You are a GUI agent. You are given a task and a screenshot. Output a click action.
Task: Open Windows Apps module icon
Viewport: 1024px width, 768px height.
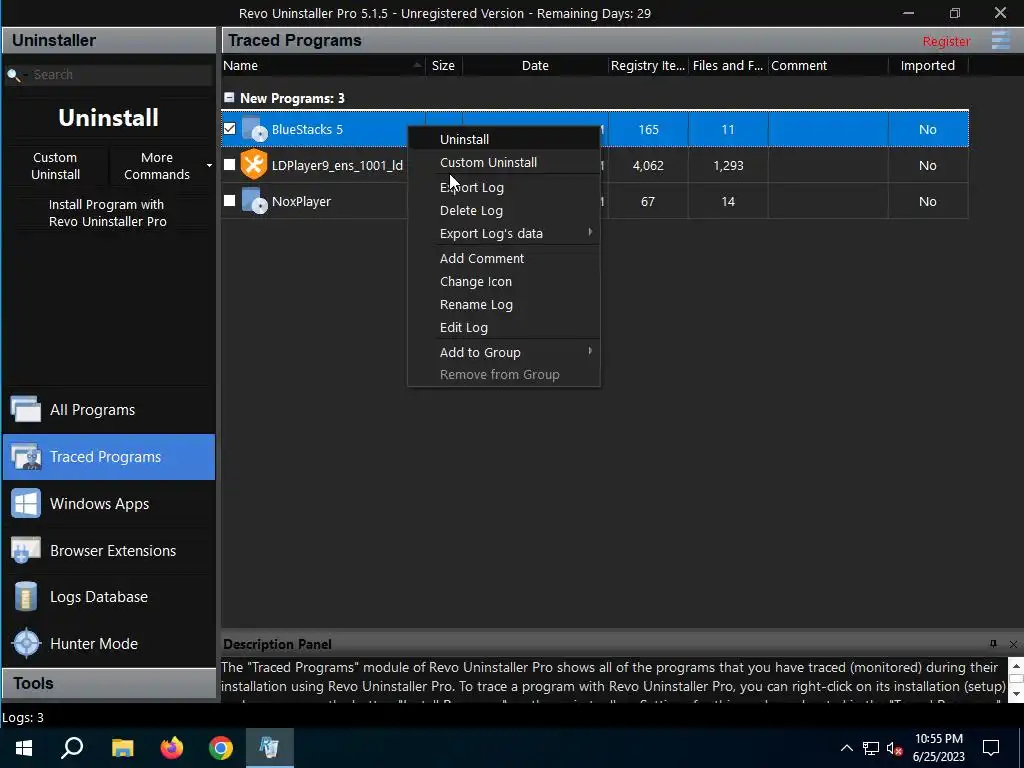pos(25,504)
